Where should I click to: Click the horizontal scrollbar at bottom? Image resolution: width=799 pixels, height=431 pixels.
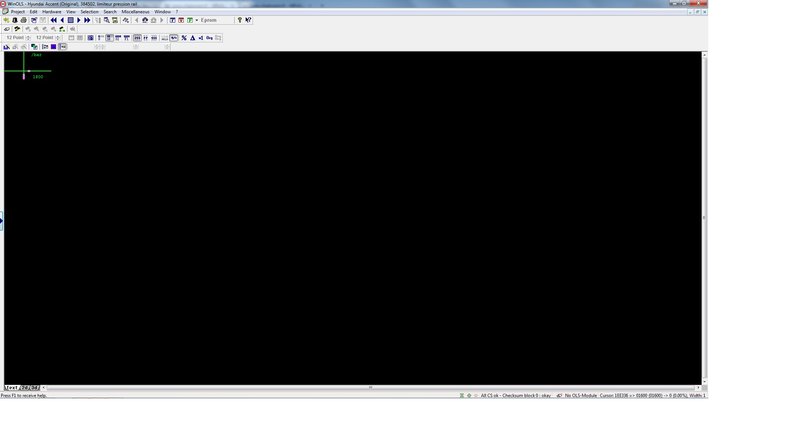click(370, 388)
